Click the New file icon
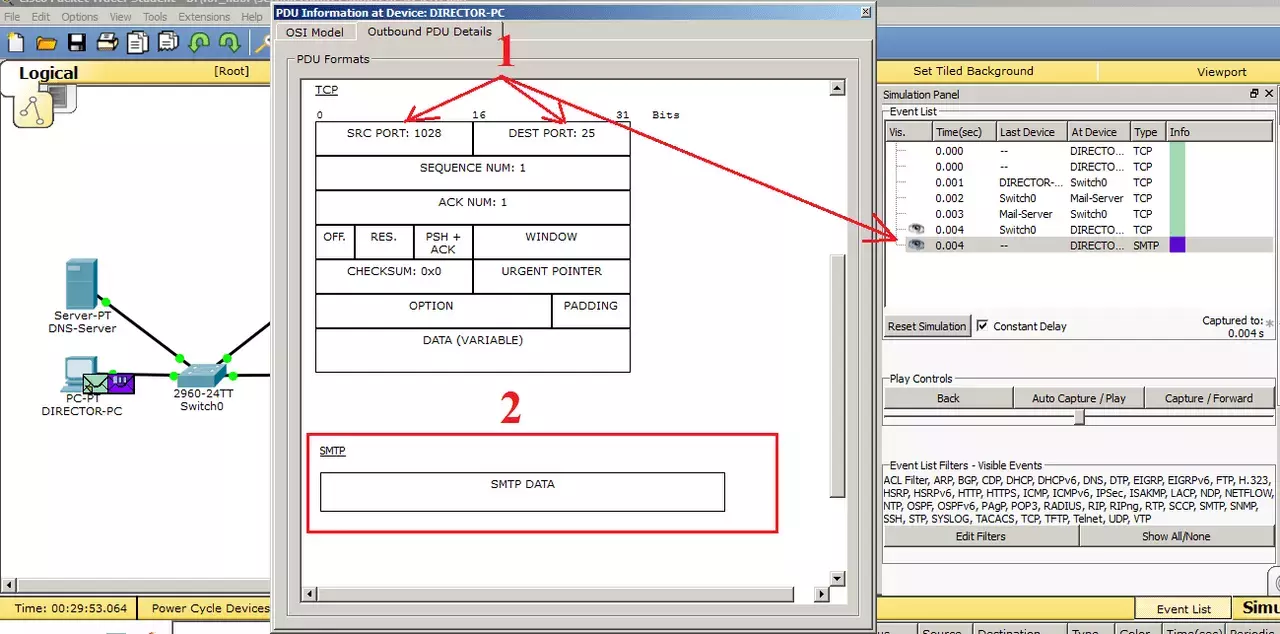Screen dimensions: 1280x634 (16, 42)
